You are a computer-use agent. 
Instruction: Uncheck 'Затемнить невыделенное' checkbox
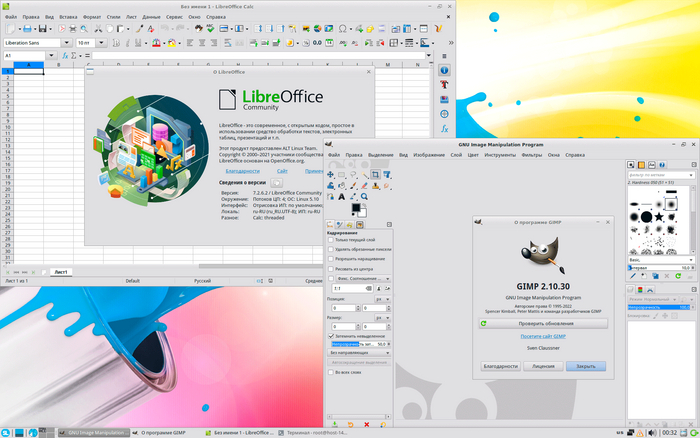tap(331, 336)
